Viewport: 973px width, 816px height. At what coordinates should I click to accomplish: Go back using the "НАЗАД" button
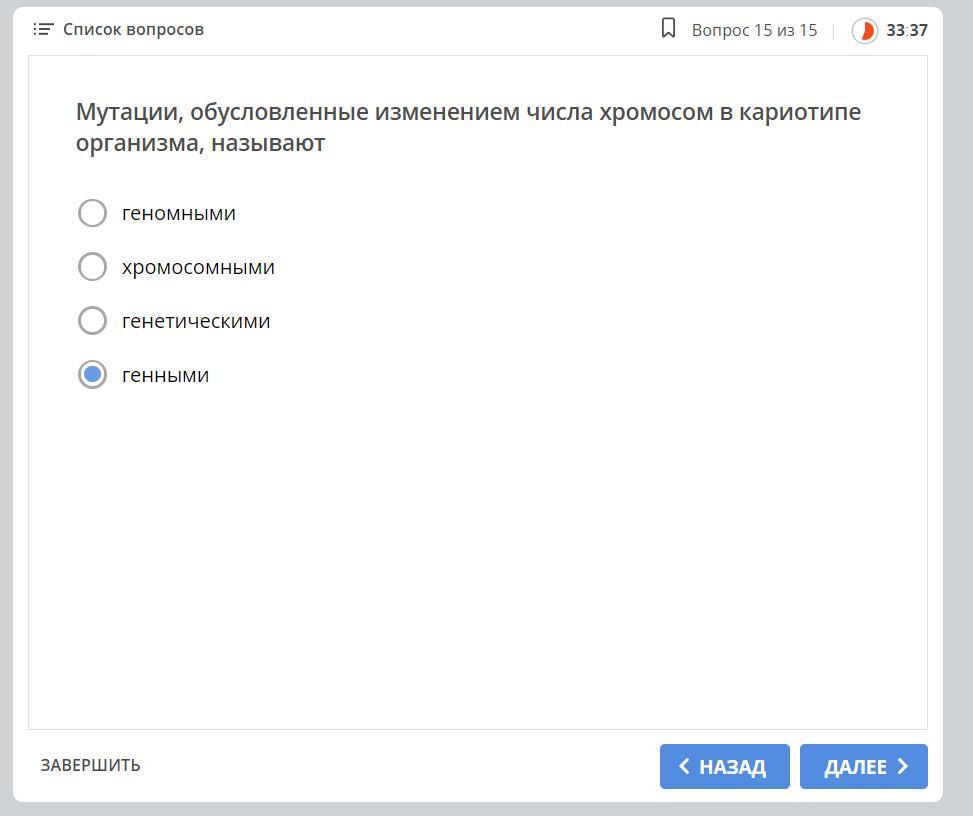tap(725, 767)
